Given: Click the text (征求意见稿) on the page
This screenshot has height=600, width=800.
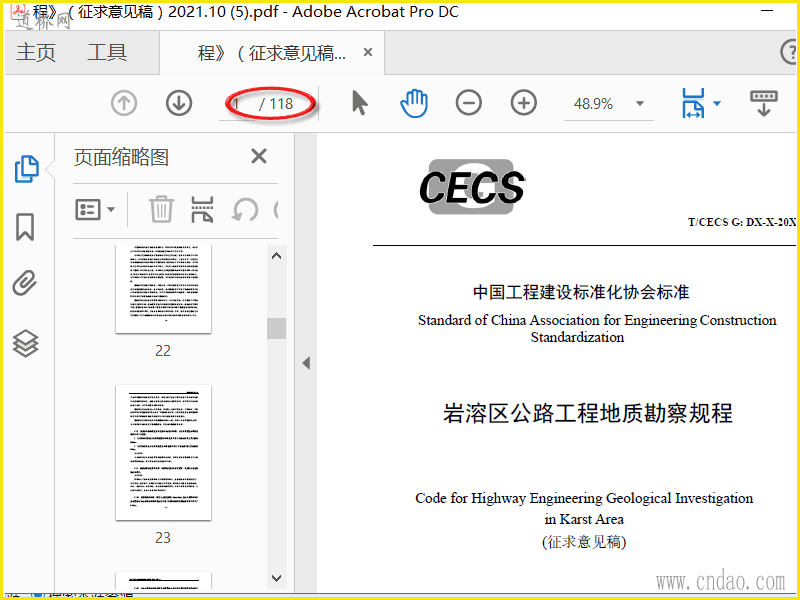Looking at the screenshot, I should (584, 541).
